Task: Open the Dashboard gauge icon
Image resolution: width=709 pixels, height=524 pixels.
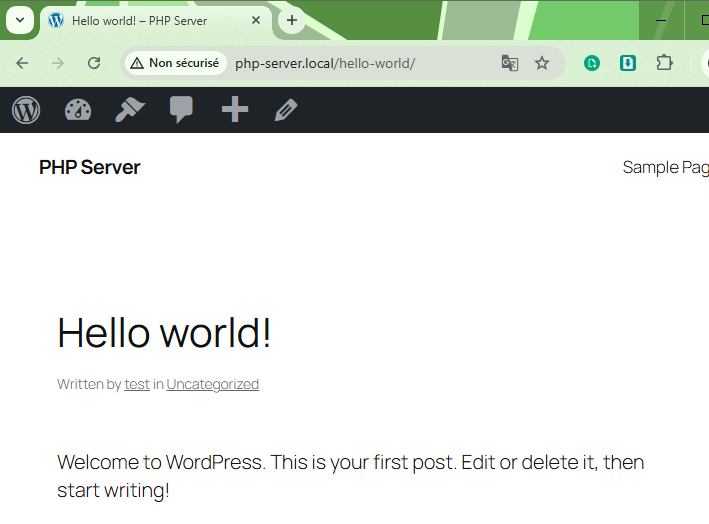Action: (78, 110)
